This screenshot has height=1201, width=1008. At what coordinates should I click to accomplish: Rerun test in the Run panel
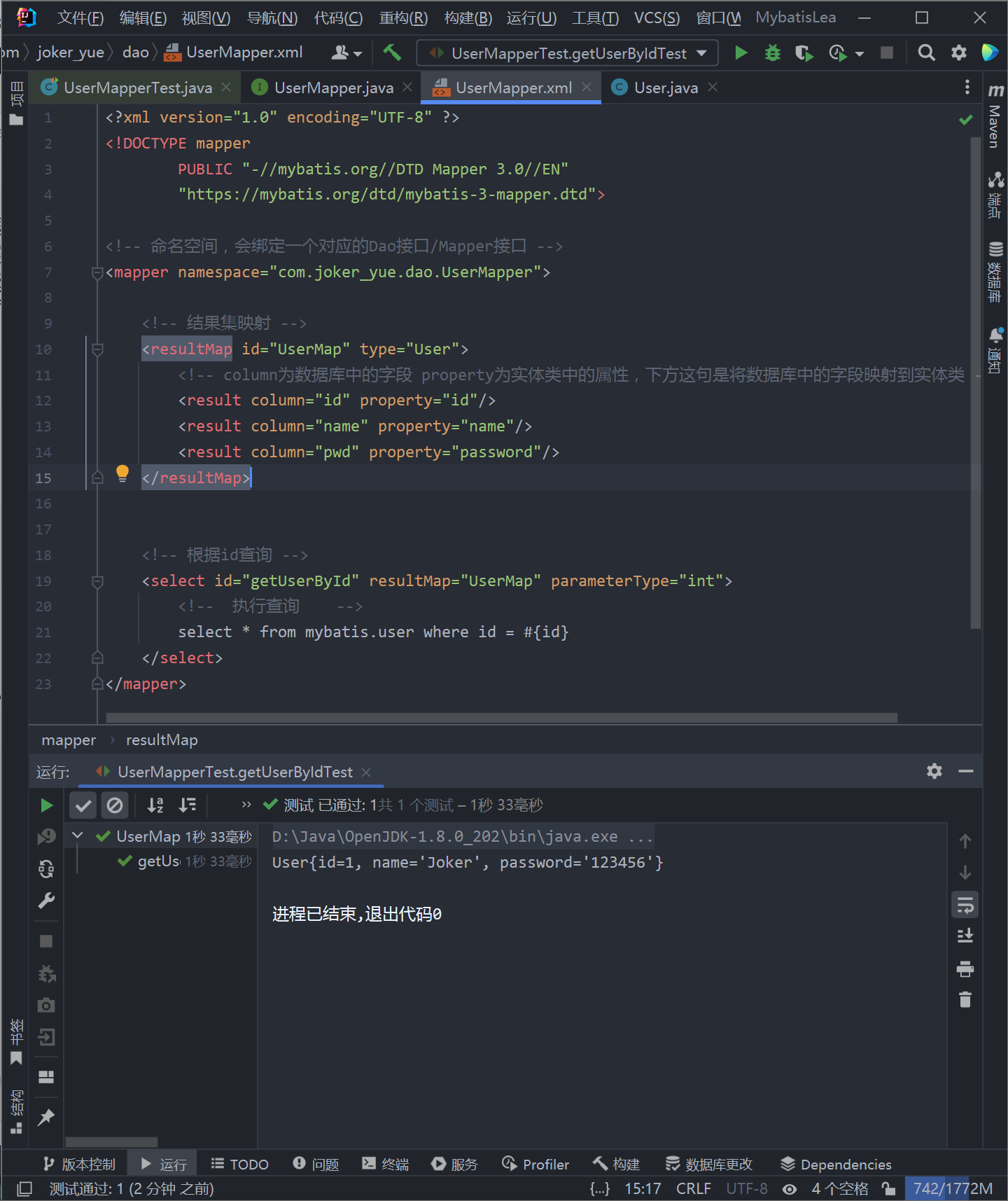pyautogui.click(x=46, y=805)
